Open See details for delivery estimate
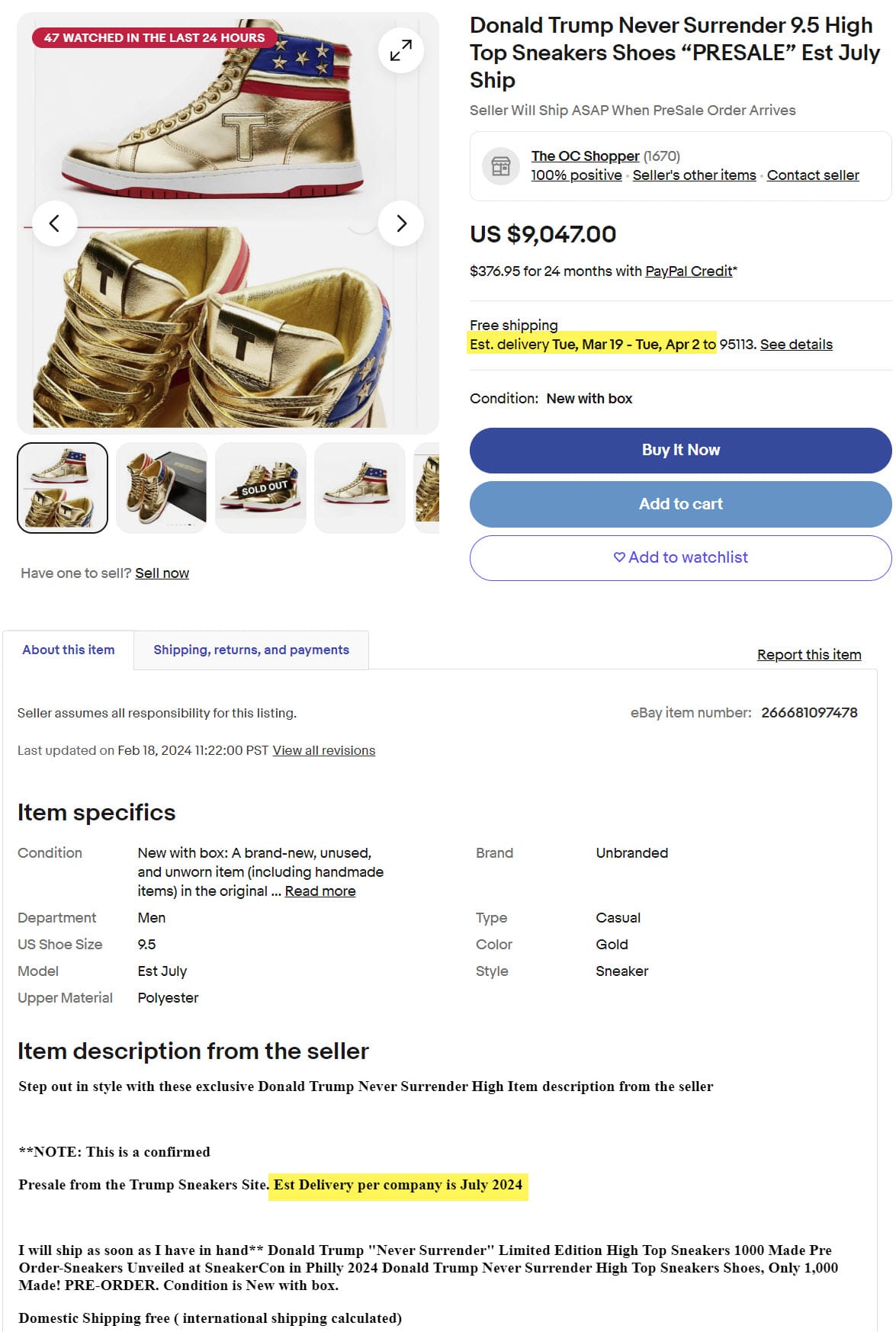The width and height of the screenshot is (896, 1332). pyautogui.click(x=796, y=345)
